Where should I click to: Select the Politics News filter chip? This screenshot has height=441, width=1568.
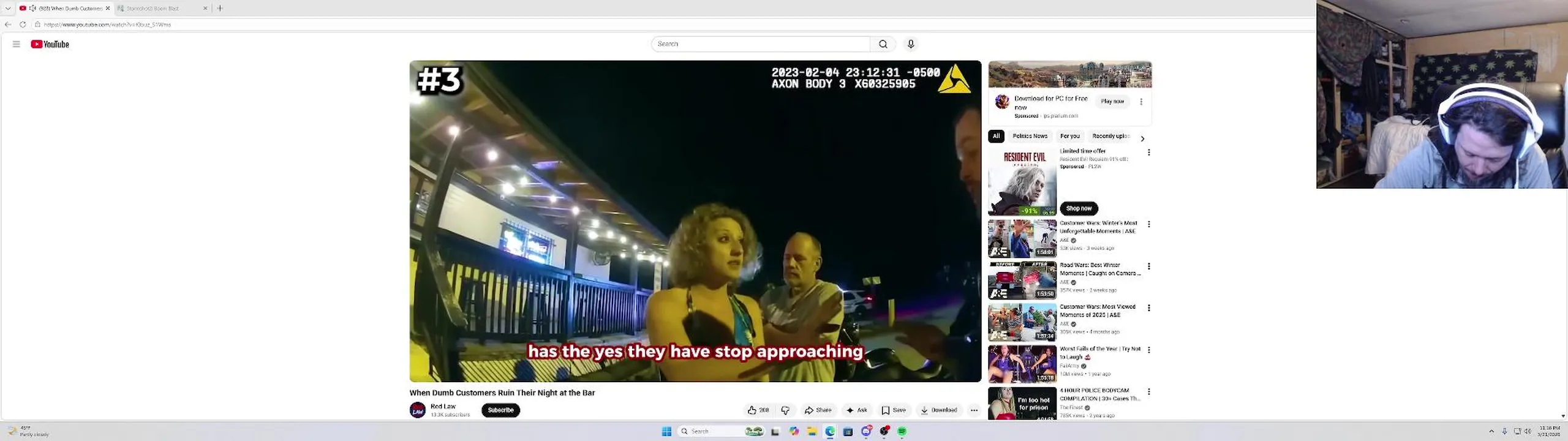[1030, 136]
